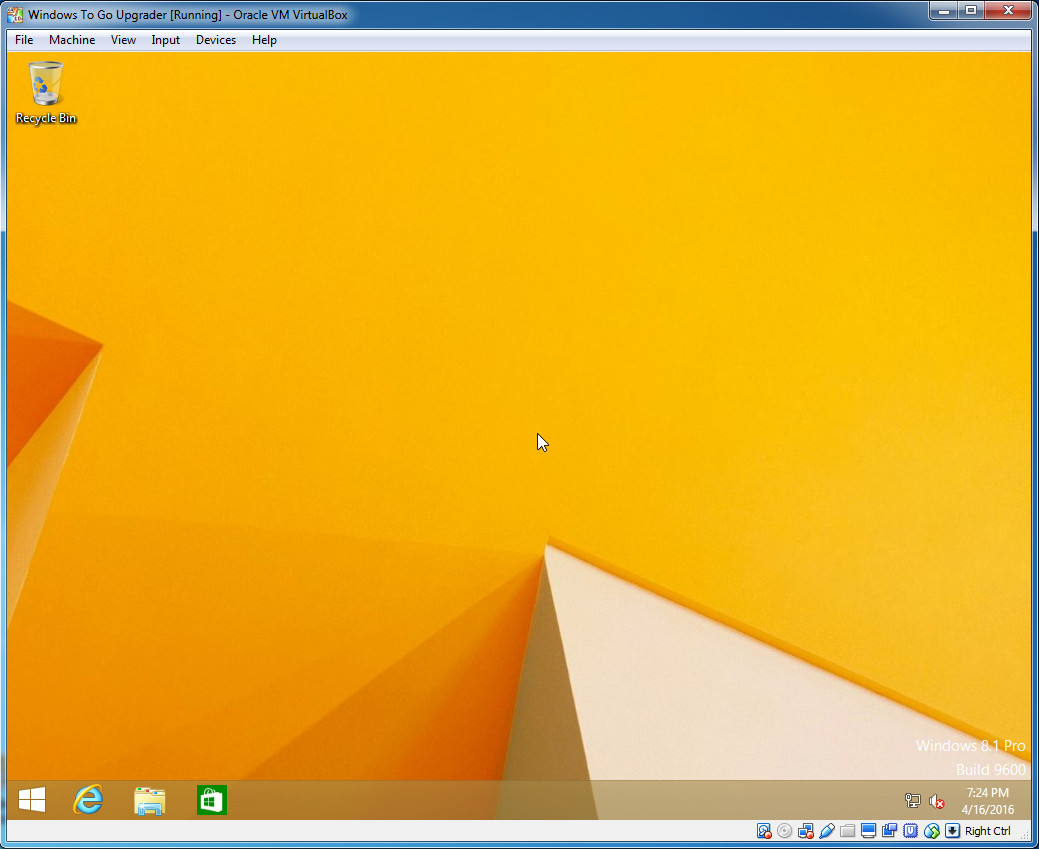Close the VirtualBox VM window
This screenshot has height=849, width=1039.
pos(1009,11)
